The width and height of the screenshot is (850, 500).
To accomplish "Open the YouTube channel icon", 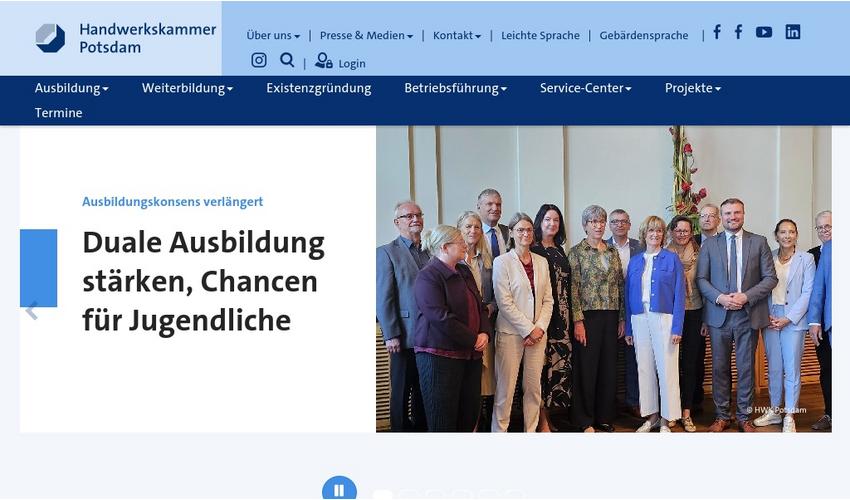I will pos(764,32).
